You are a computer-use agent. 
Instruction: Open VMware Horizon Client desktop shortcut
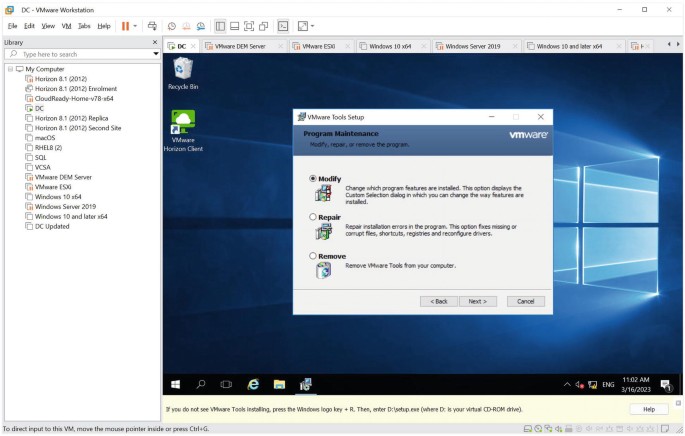pos(183,124)
